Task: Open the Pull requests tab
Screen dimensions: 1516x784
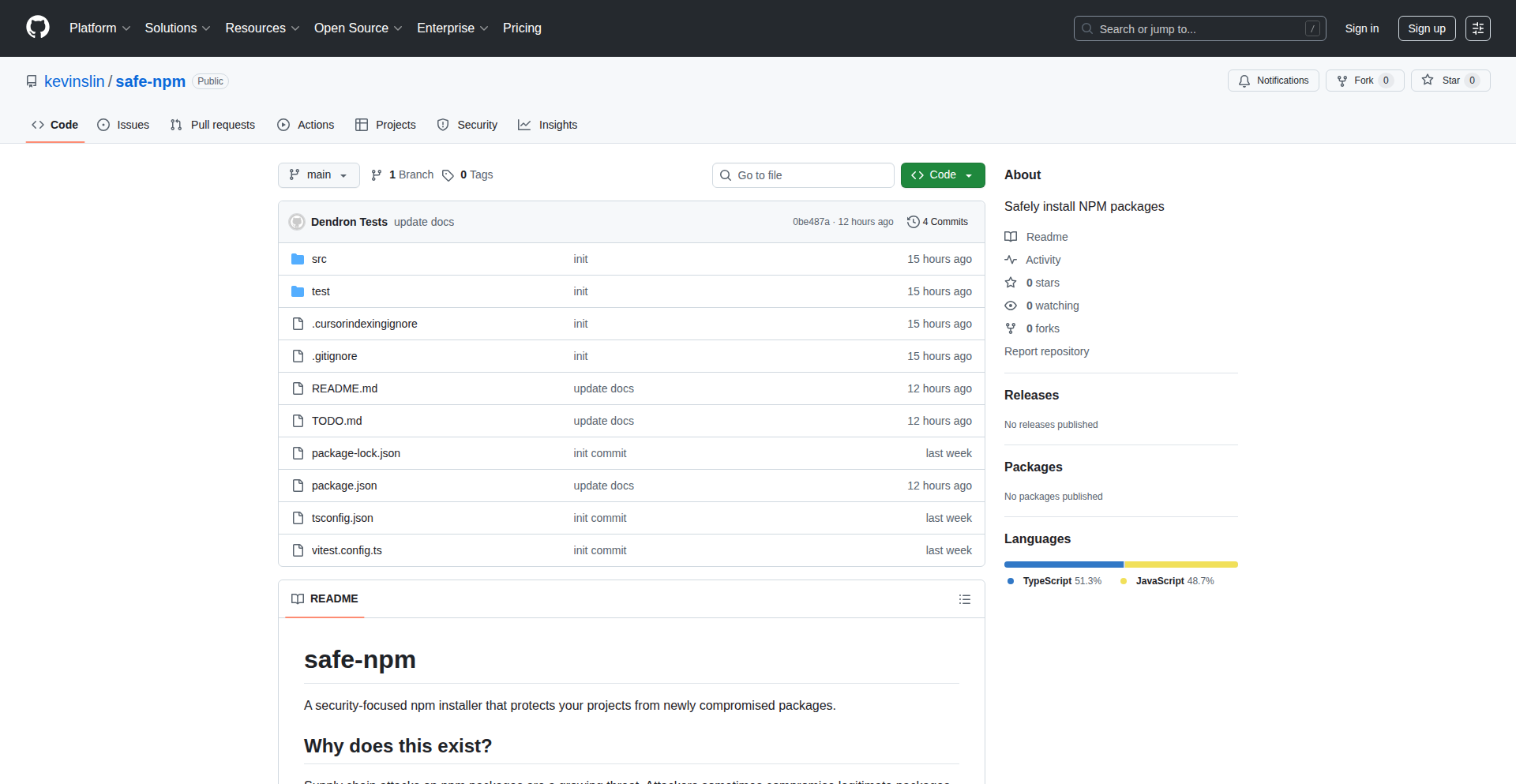Action: (213, 125)
